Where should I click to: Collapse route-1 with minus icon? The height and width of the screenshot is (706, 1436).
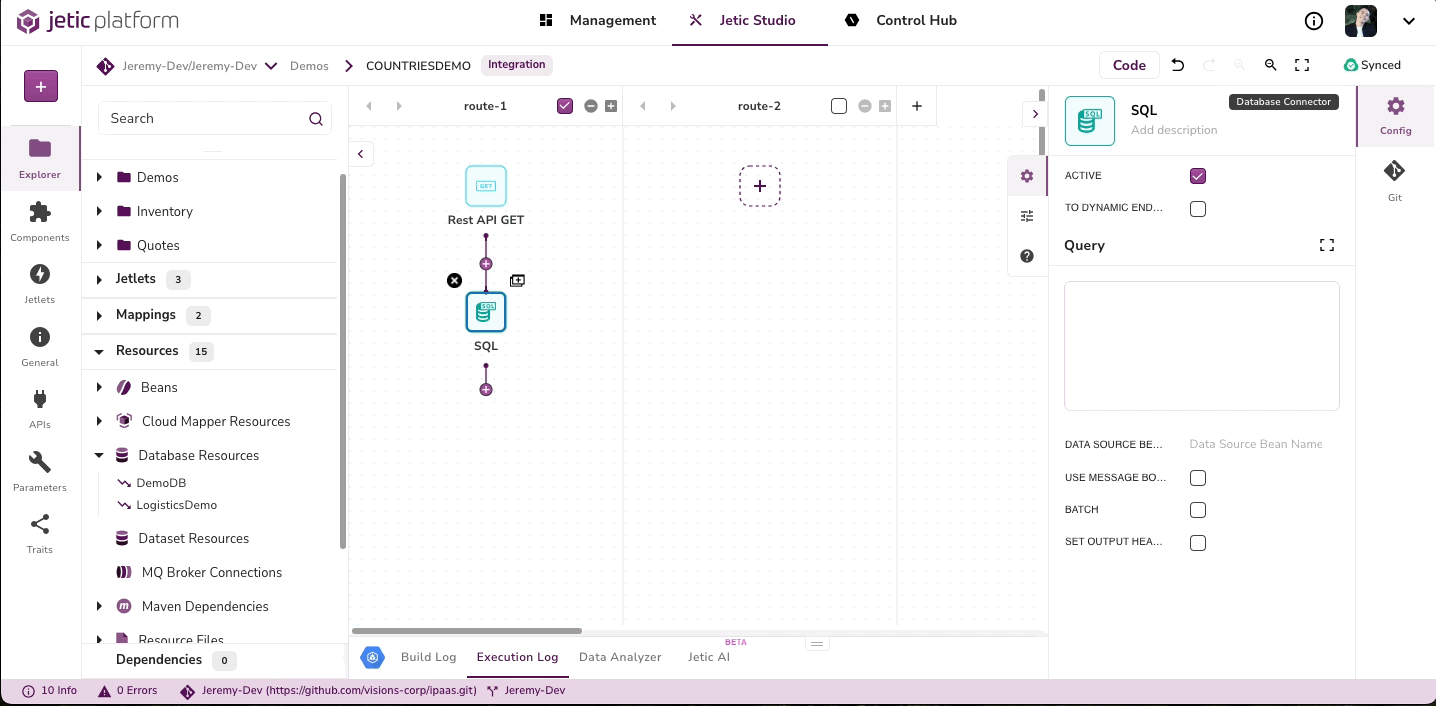(x=591, y=106)
